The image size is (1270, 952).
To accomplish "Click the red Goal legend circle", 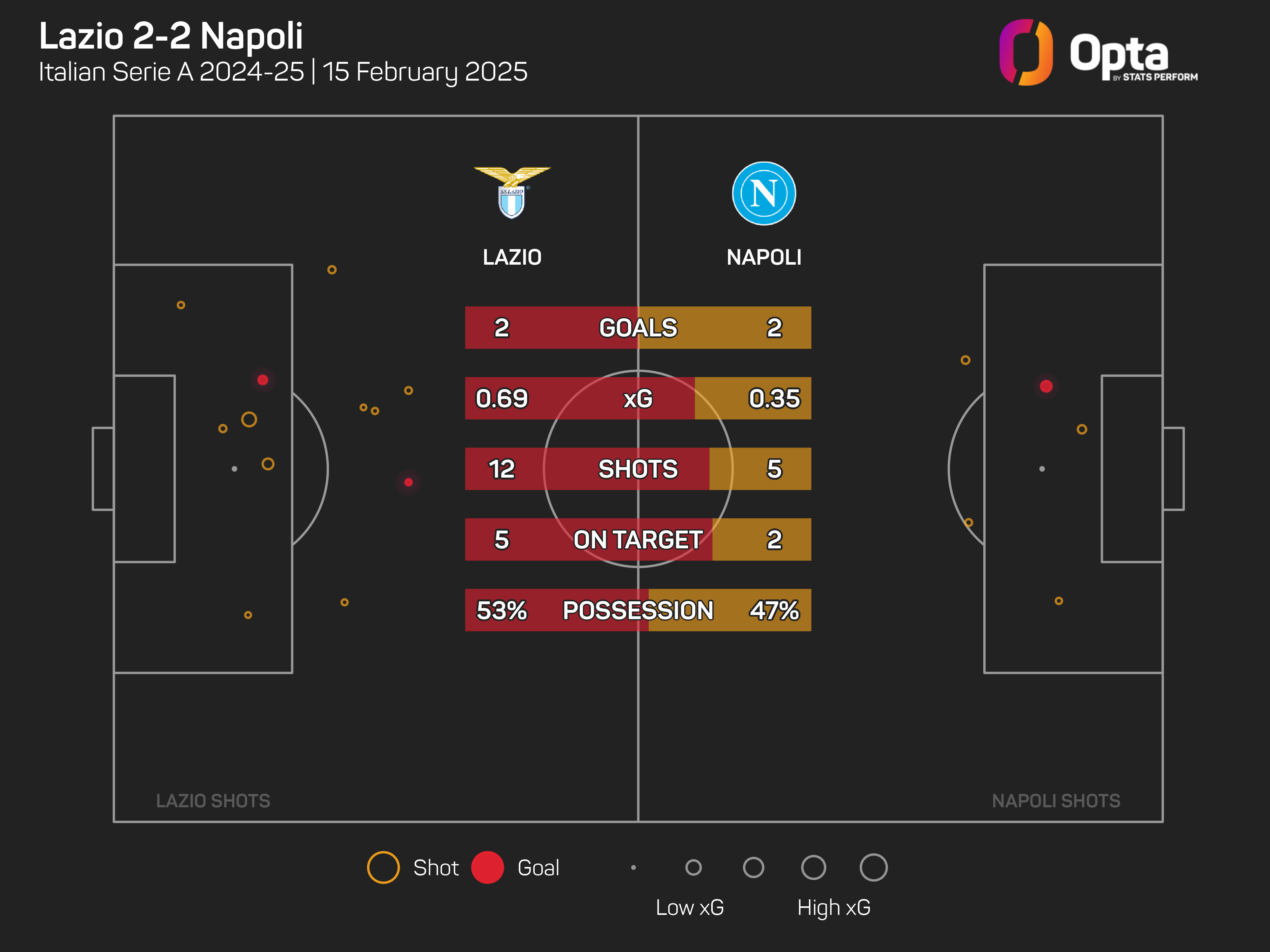I will pyautogui.click(x=487, y=867).
